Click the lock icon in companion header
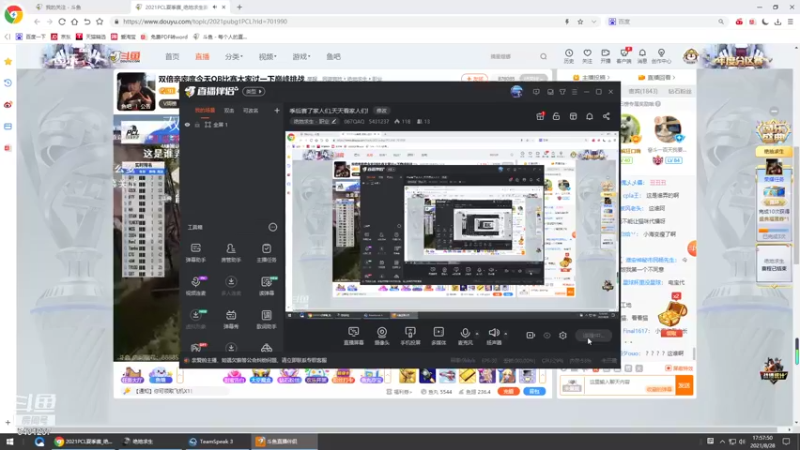Image resolution: width=800 pixels, height=450 pixels. pyautogui.click(x=556, y=116)
